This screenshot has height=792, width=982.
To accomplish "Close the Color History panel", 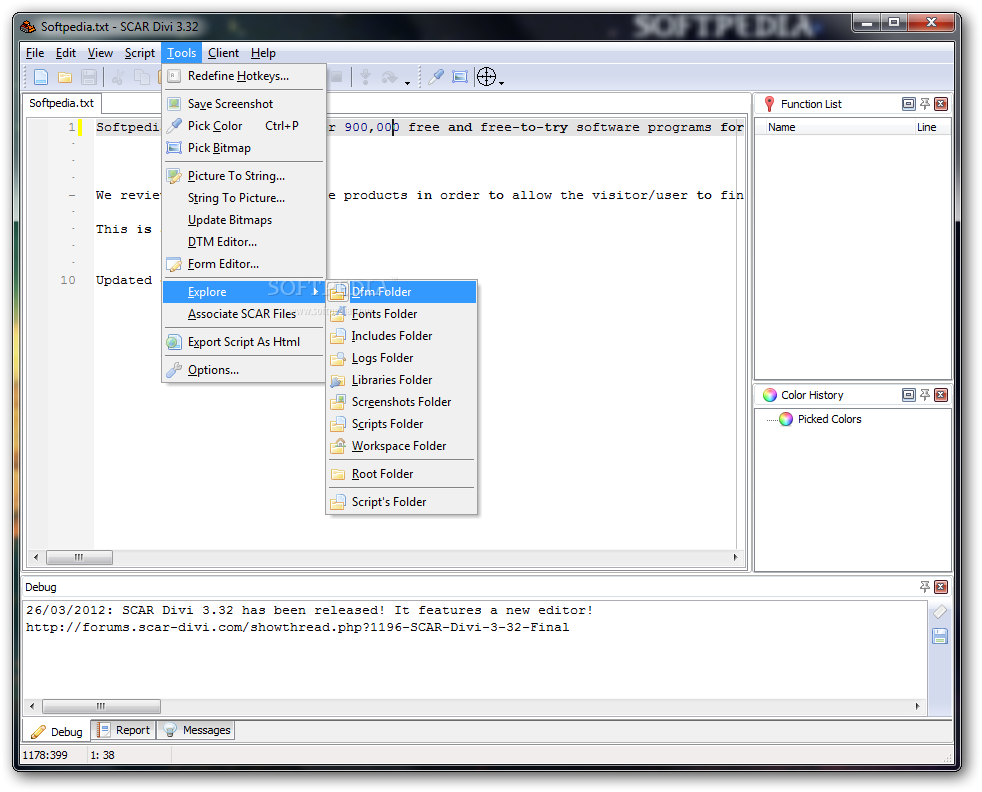I will tap(941, 394).
